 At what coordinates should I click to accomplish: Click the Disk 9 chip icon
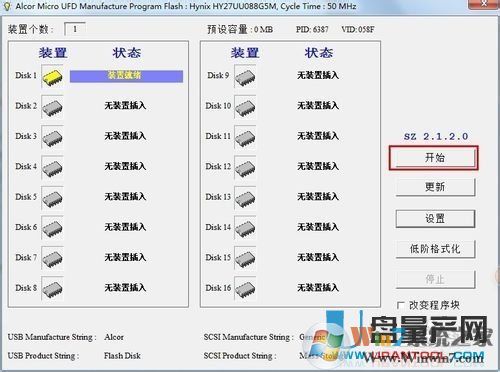tap(245, 77)
